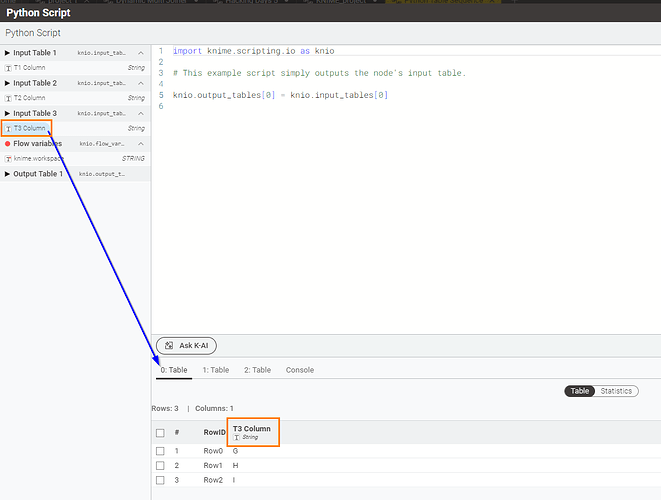661x500 pixels.
Task: Click the T2 Column string type icon
Action: (x=9, y=98)
